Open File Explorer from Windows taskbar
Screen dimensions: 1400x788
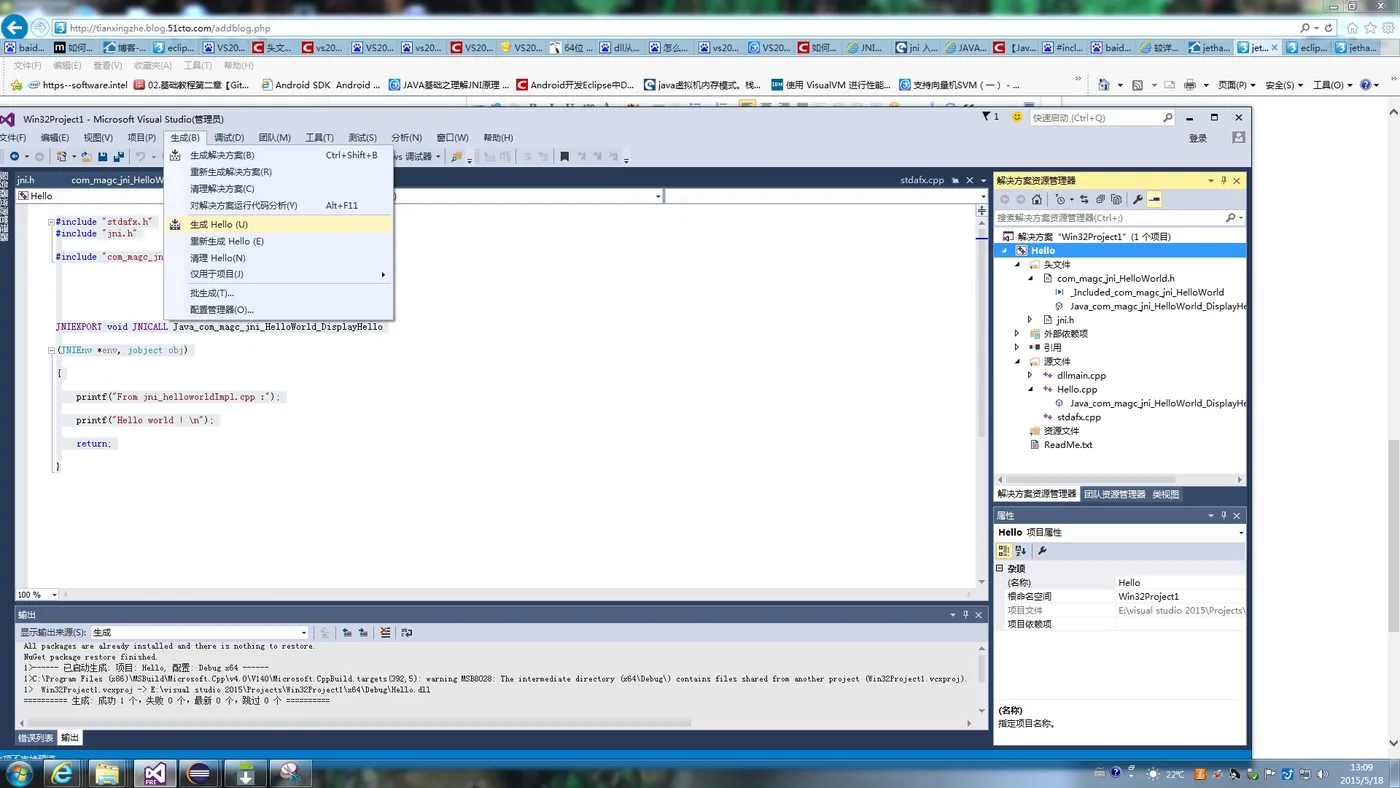[x=107, y=773]
